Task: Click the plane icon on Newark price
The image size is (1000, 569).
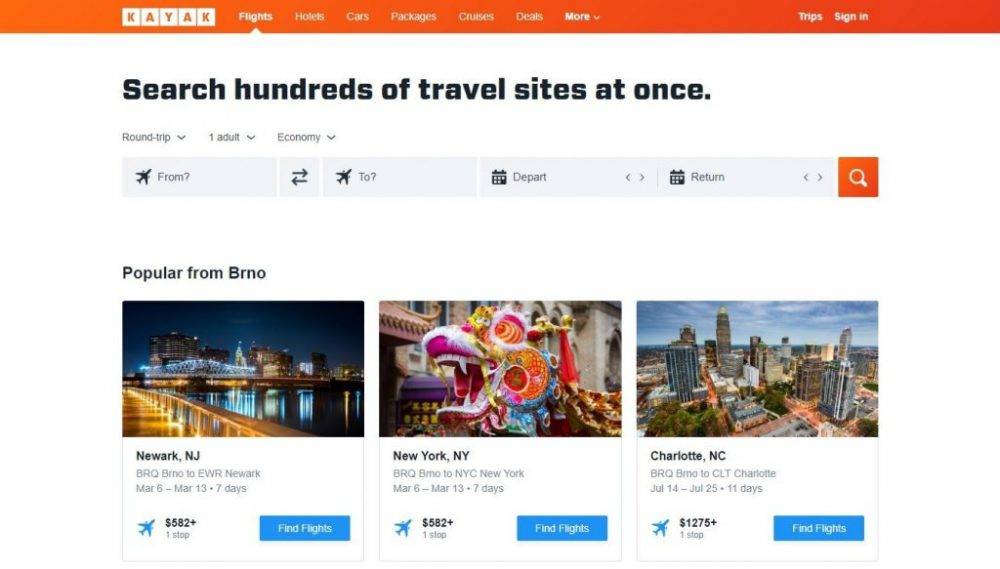Action: click(x=146, y=528)
